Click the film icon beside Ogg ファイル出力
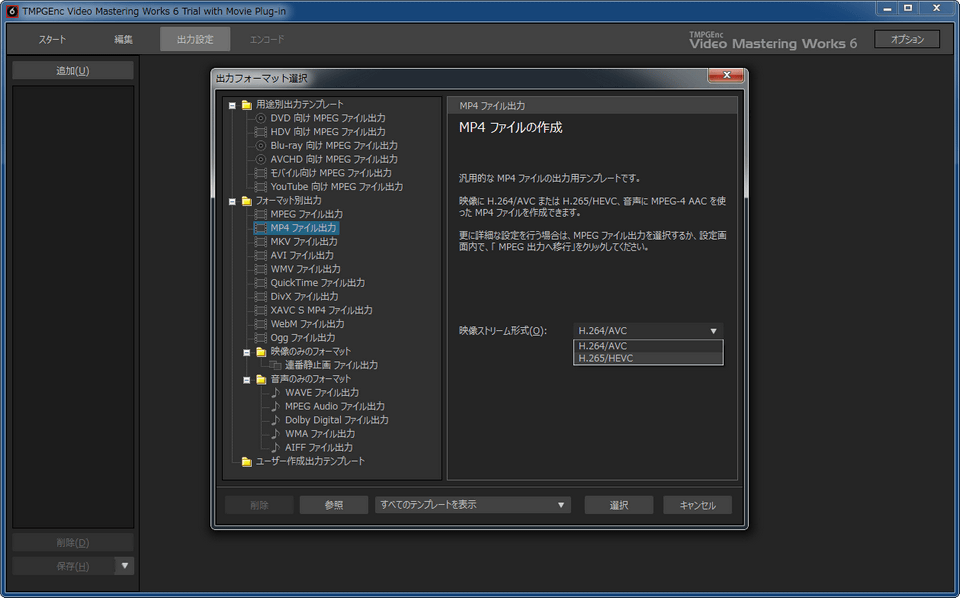 click(260, 337)
